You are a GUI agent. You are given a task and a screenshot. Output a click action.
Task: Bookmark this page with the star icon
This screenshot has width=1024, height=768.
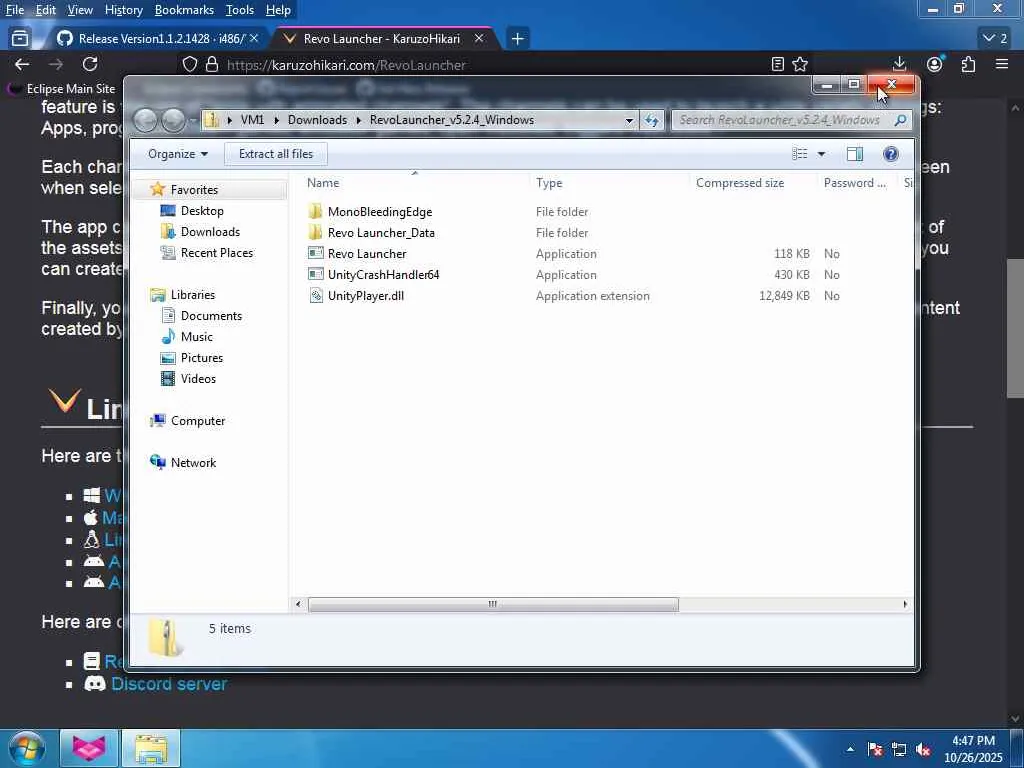click(800, 64)
